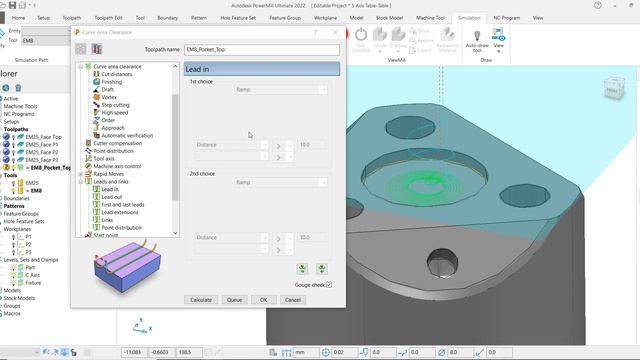The height and width of the screenshot is (360, 640).
Task: Click the save icon in title bar
Action: (x=12, y=5)
